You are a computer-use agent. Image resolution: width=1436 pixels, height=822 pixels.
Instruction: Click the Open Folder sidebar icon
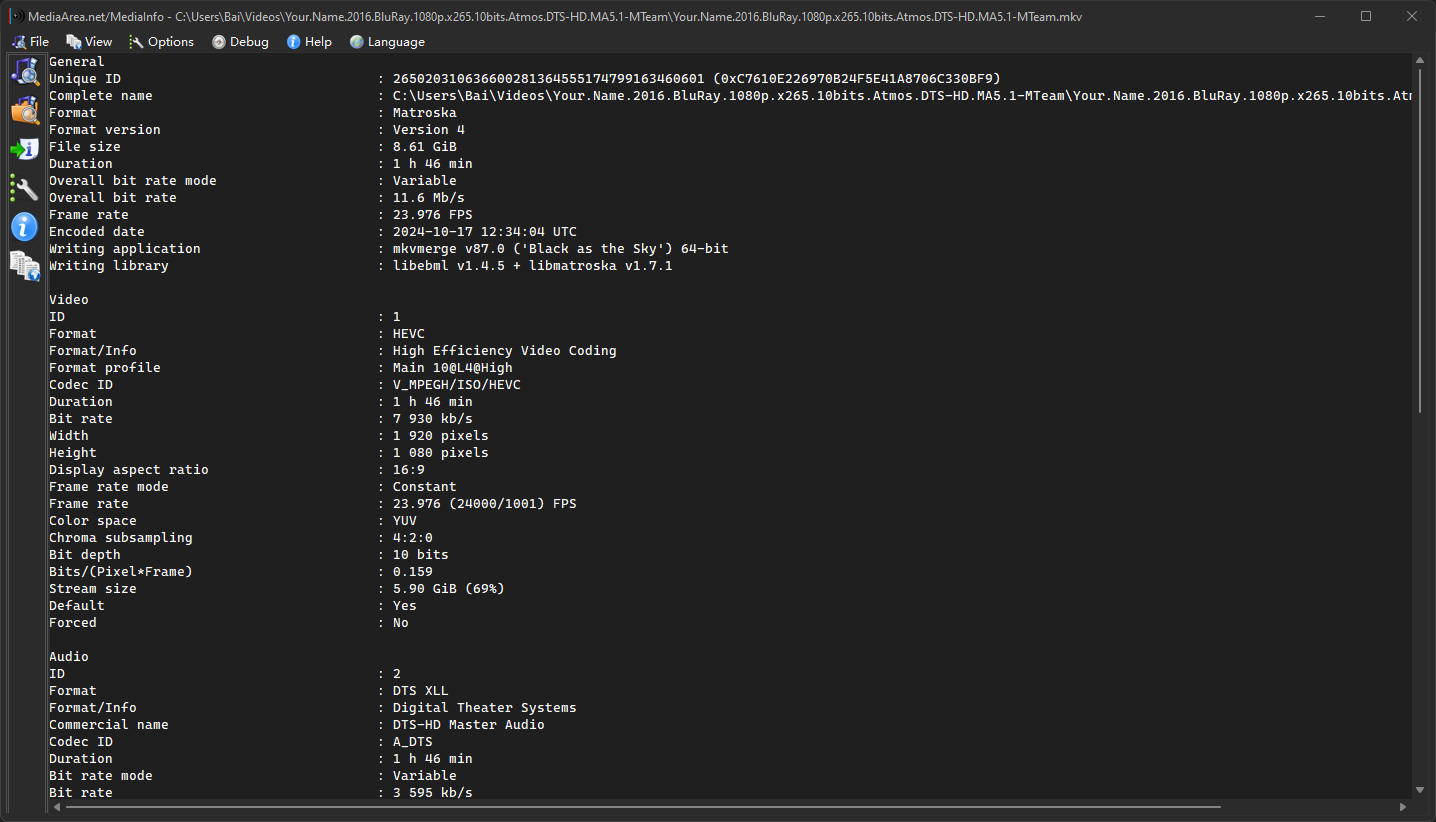coord(24,110)
